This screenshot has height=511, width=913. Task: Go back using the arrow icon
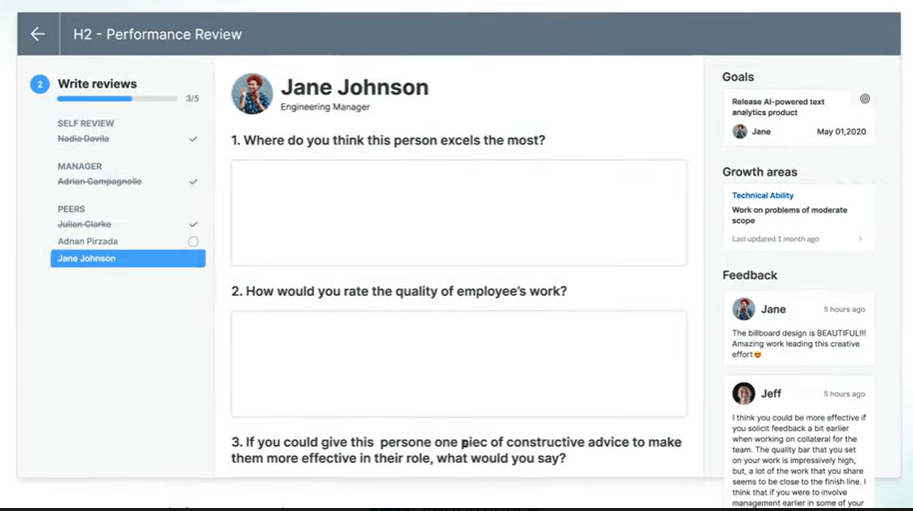[x=38, y=34]
